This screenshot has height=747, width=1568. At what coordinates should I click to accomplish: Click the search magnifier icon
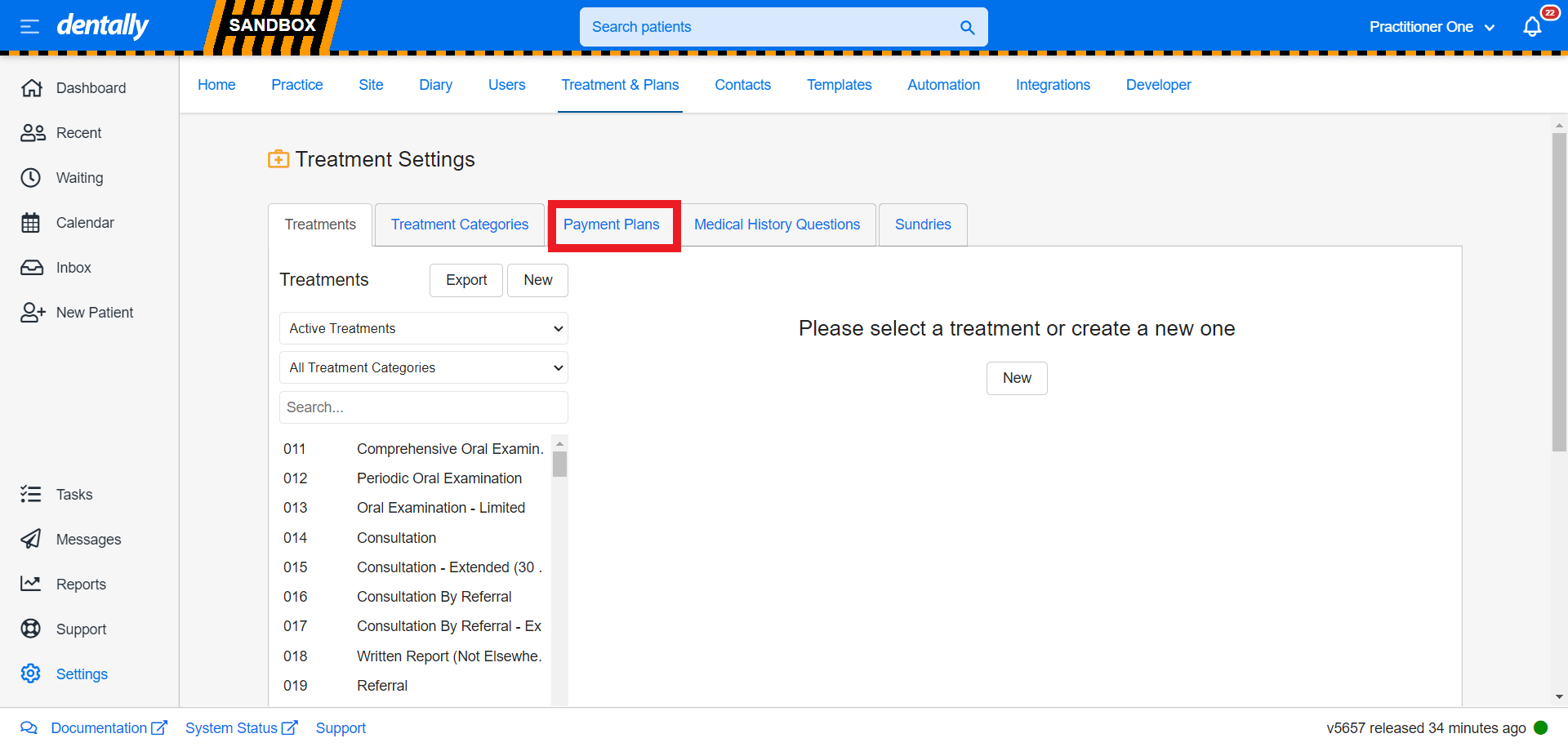click(x=967, y=27)
